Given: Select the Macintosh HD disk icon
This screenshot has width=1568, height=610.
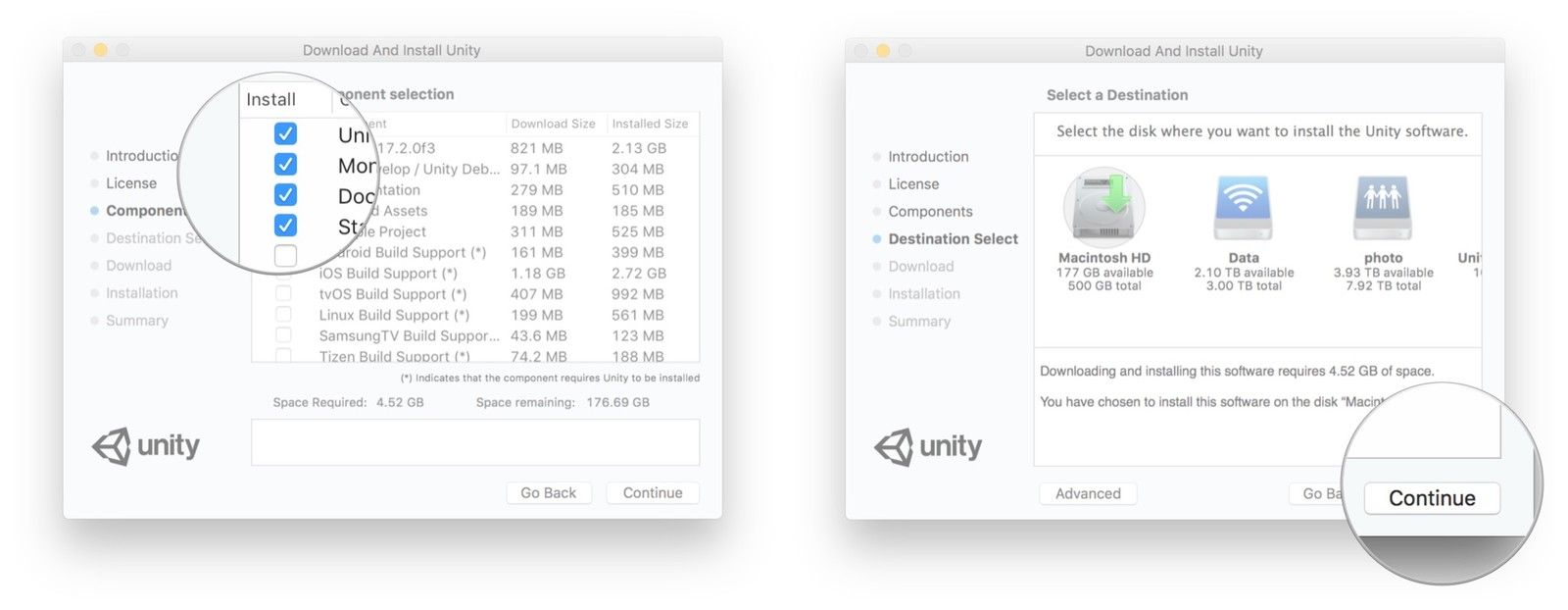Looking at the screenshot, I should click(x=1103, y=207).
